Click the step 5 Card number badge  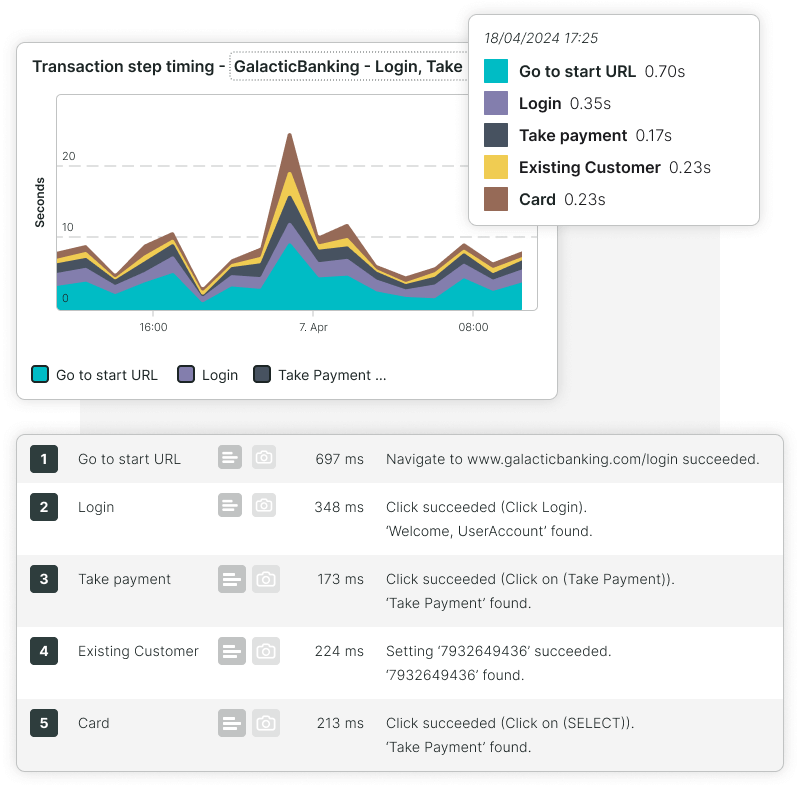[x=44, y=723]
